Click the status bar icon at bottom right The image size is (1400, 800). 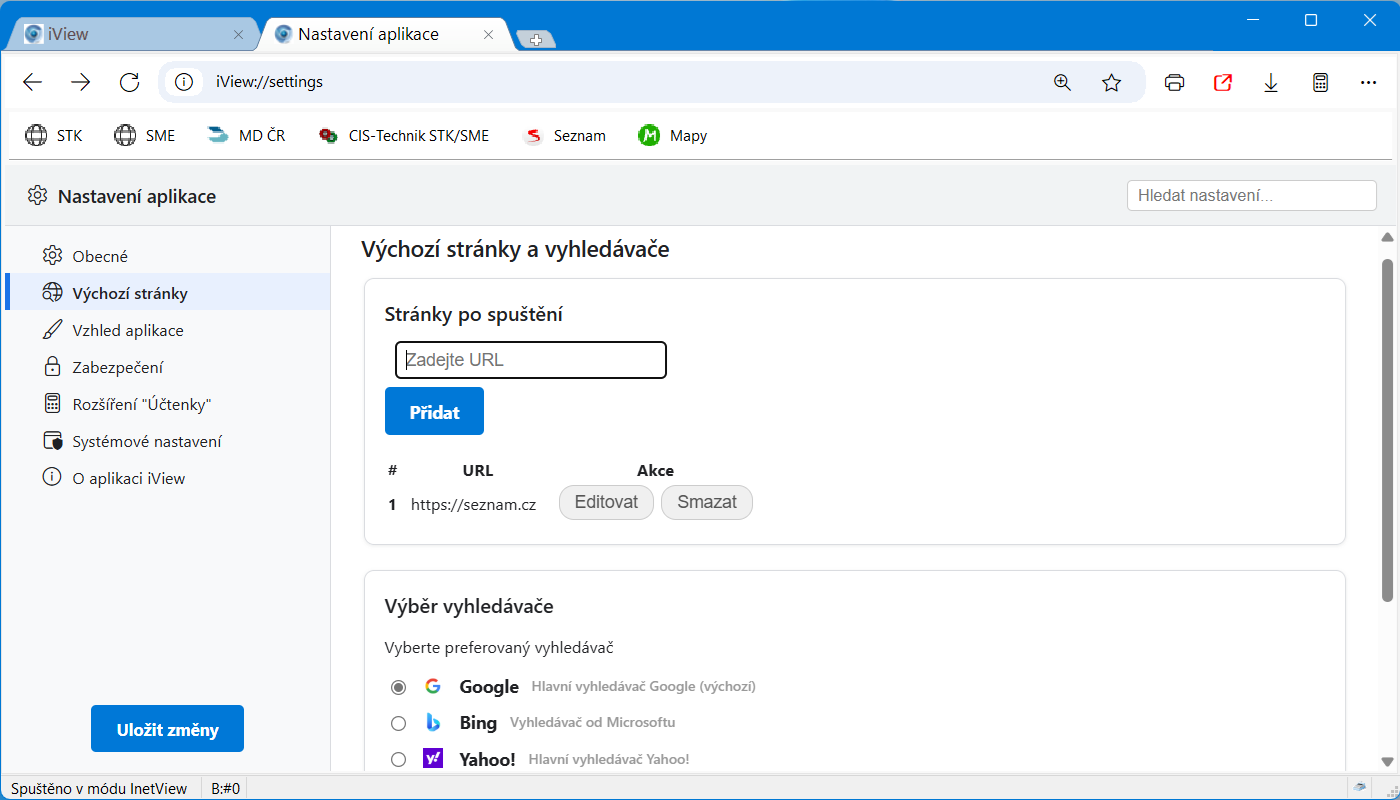pyautogui.click(x=1360, y=786)
